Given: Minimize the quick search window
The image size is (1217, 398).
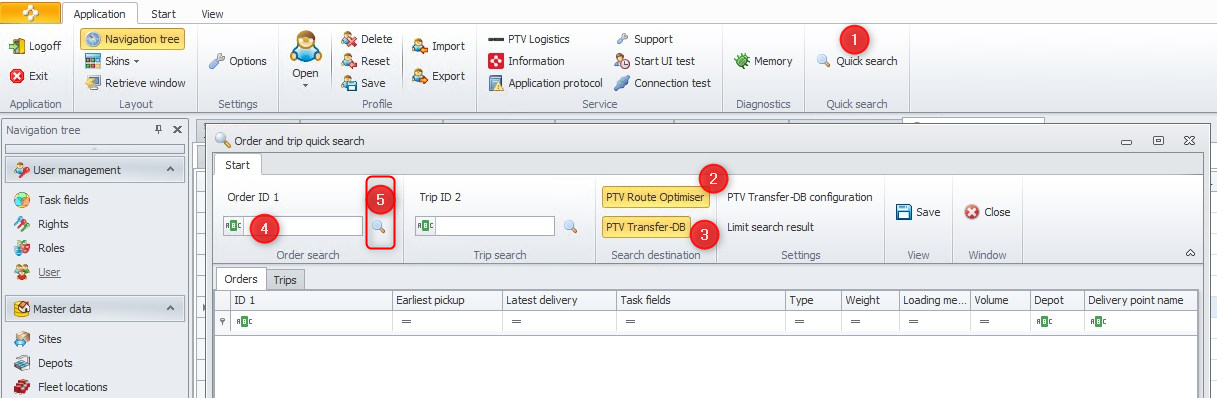Looking at the screenshot, I should coord(1127,141).
